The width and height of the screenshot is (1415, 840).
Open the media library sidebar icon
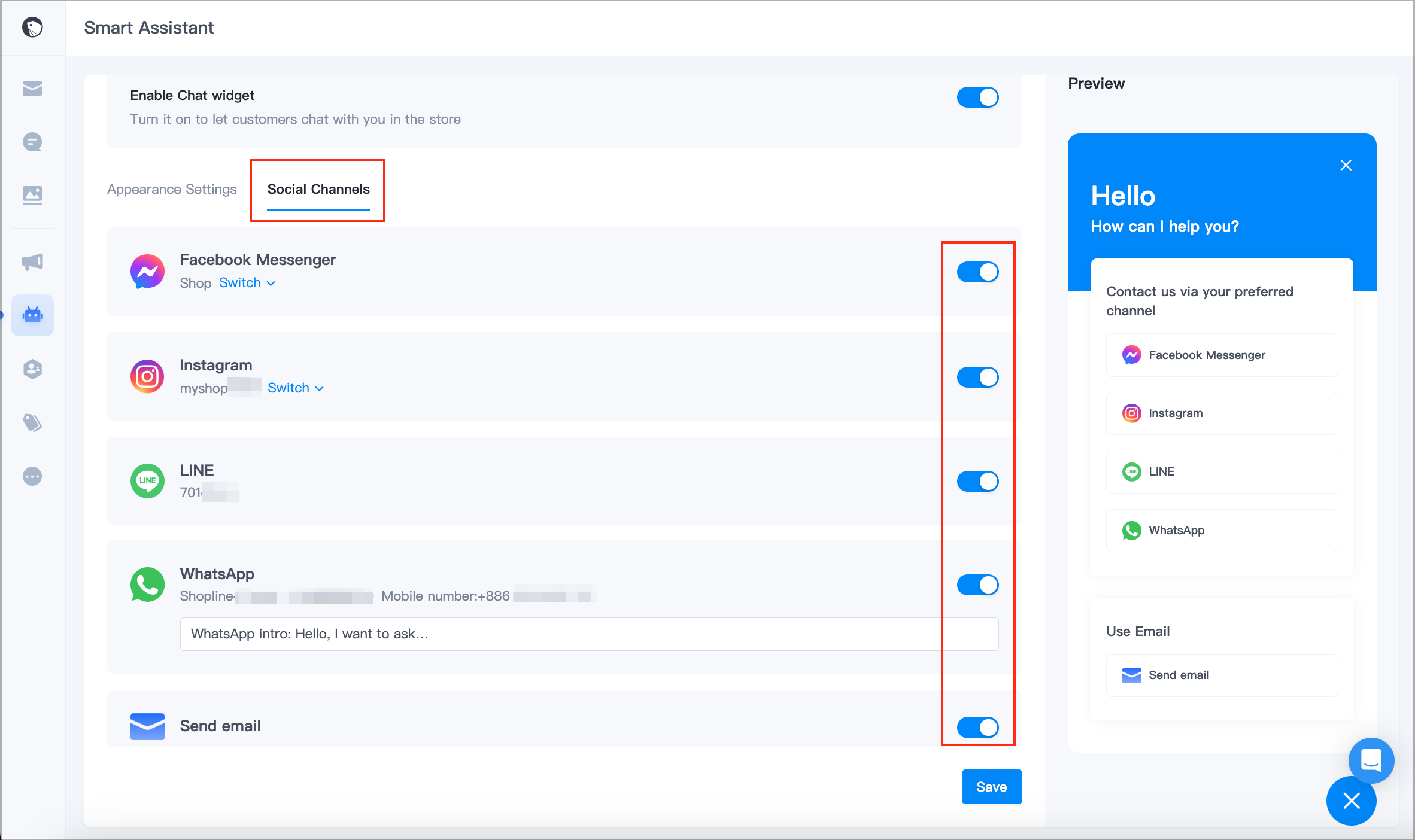[x=32, y=195]
